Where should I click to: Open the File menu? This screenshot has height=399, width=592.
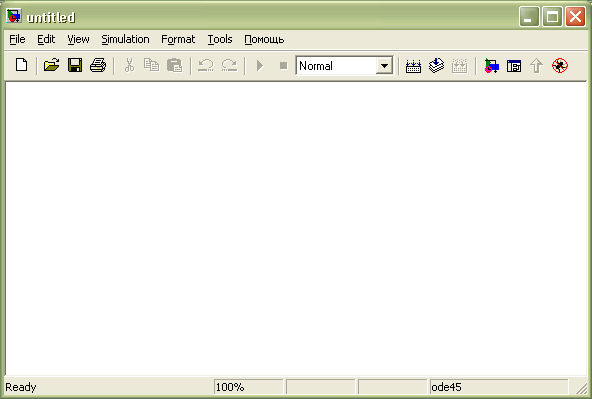coord(17,39)
